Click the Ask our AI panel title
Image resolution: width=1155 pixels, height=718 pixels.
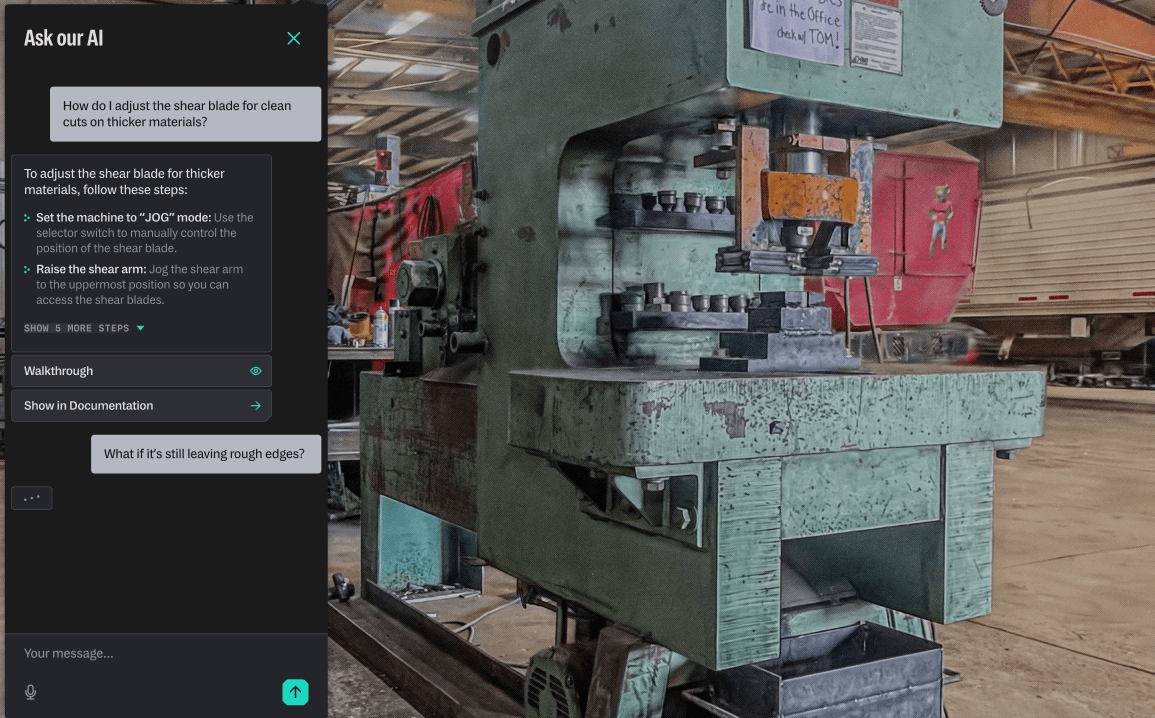[x=64, y=38]
